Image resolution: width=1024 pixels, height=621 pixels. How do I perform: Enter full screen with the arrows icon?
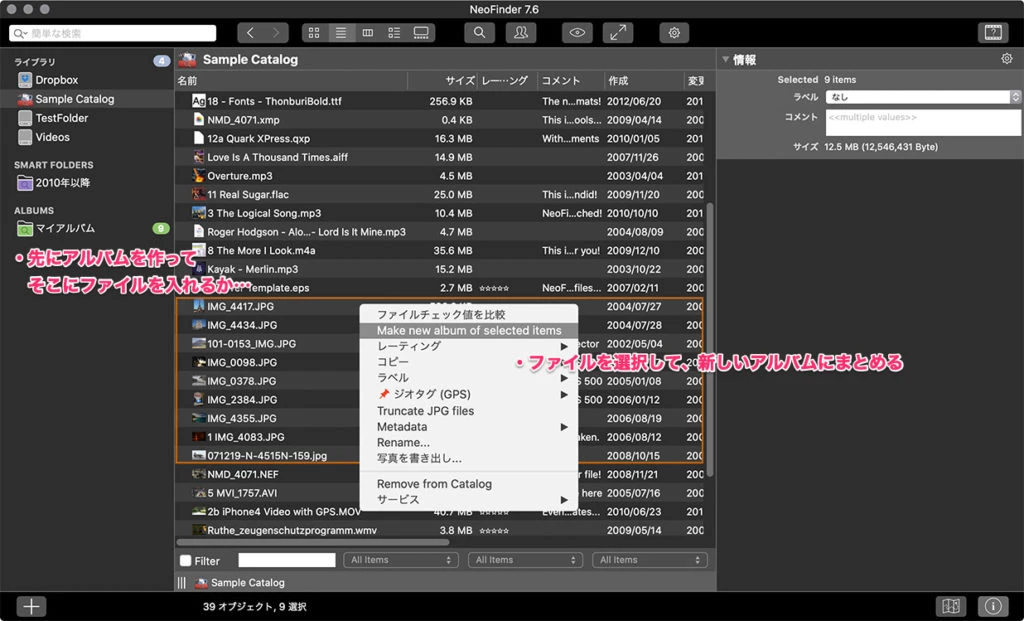pos(618,33)
